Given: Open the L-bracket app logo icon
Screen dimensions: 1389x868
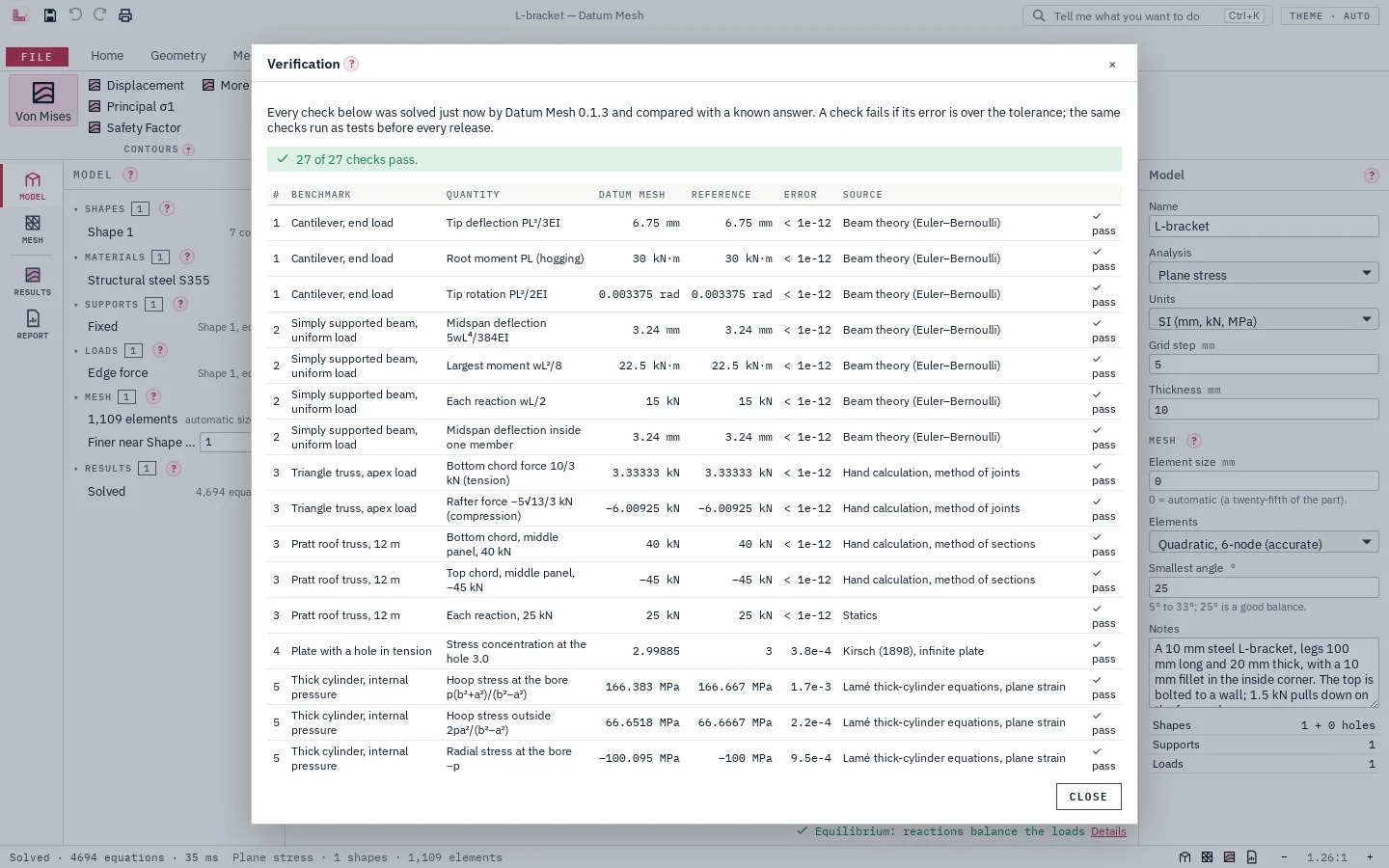Looking at the screenshot, I should [x=19, y=15].
